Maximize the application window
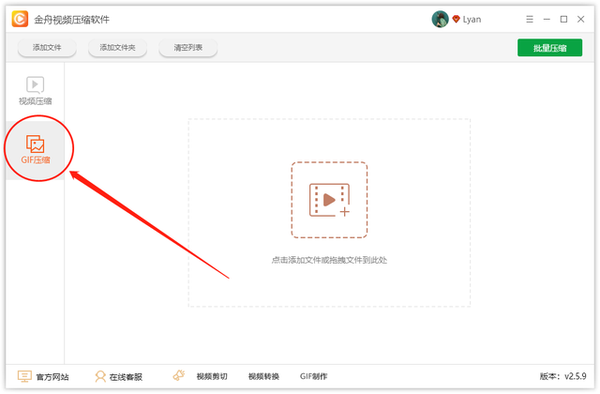The width and height of the screenshot is (600, 394). (564, 19)
